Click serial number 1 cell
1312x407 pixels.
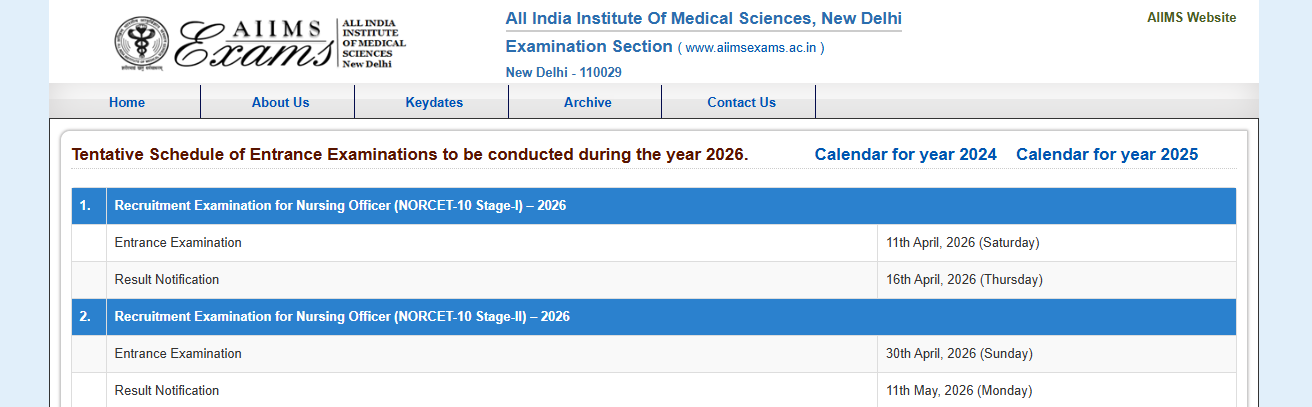tap(86, 206)
